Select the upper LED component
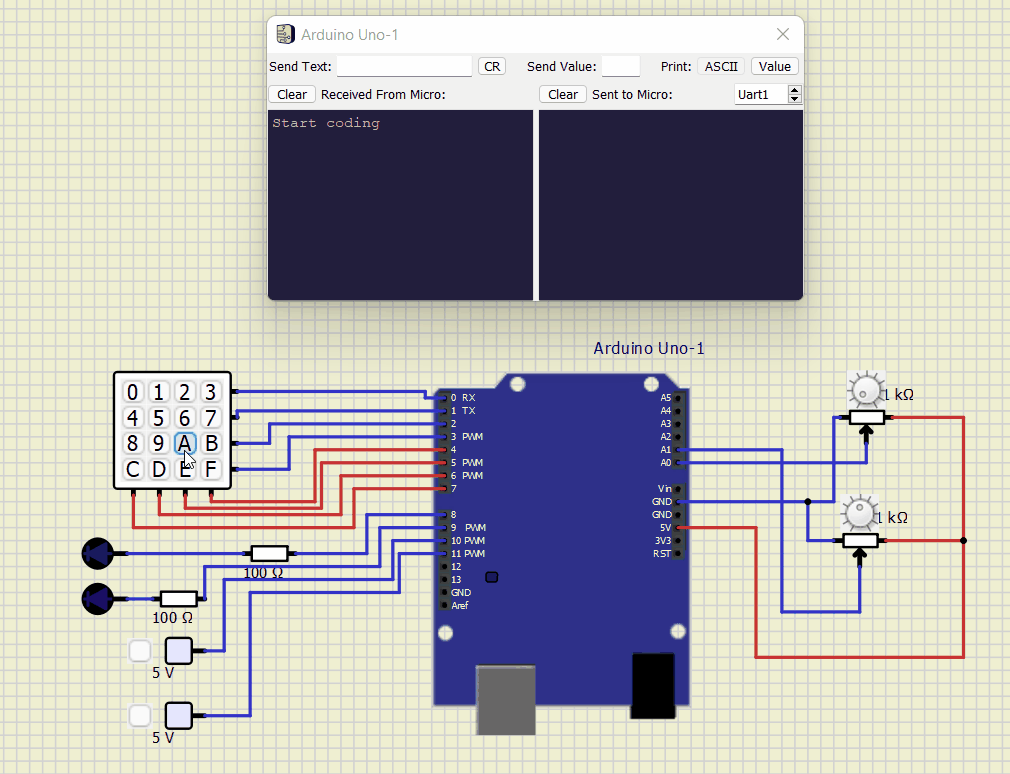 tap(98, 553)
